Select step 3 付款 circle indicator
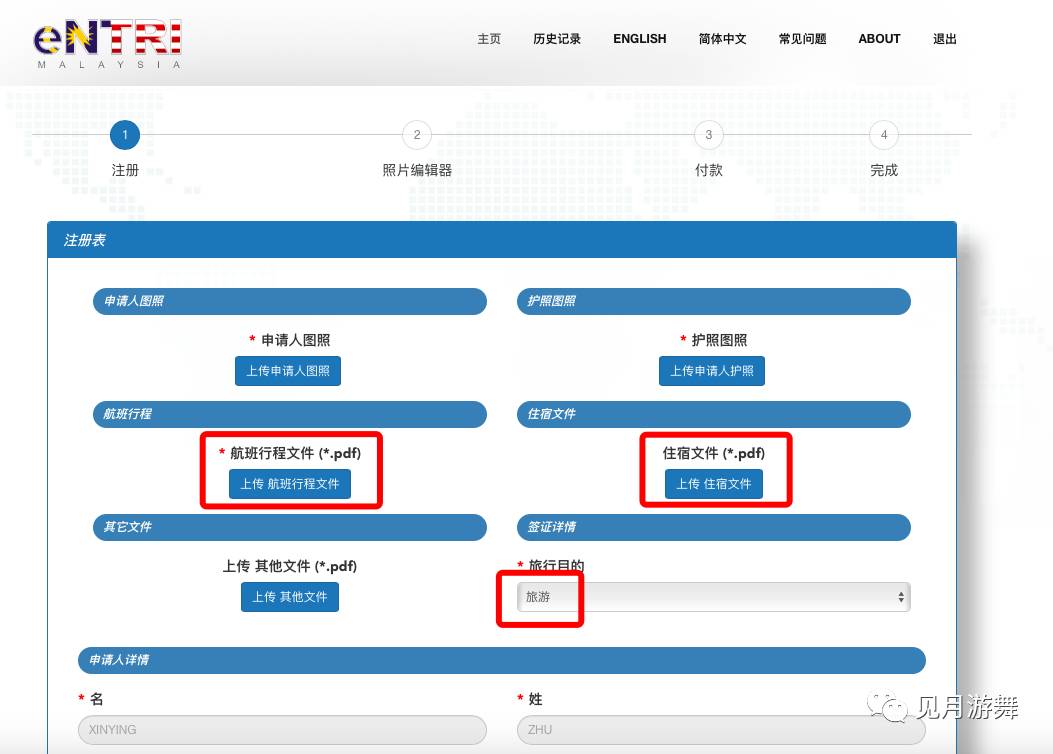1053x754 pixels. click(x=708, y=135)
